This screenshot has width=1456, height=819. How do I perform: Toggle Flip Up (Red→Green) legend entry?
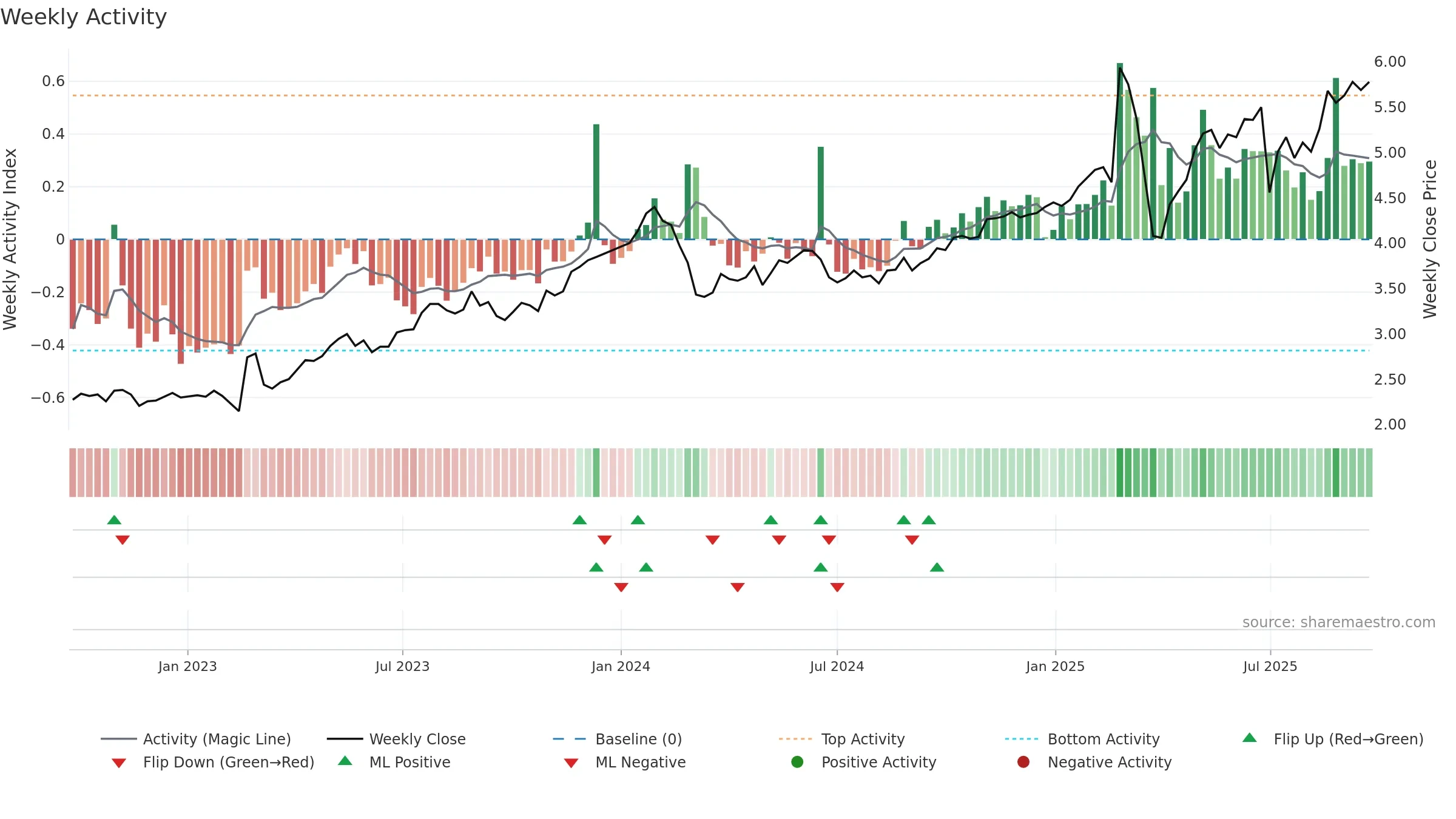1333,739
